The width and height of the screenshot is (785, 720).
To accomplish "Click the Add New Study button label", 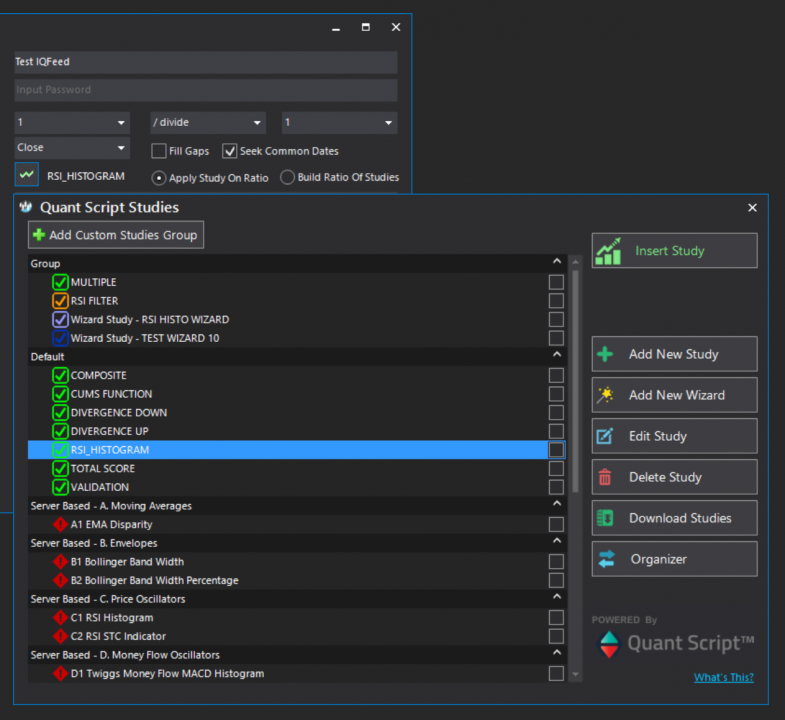I will pos(674,354).
